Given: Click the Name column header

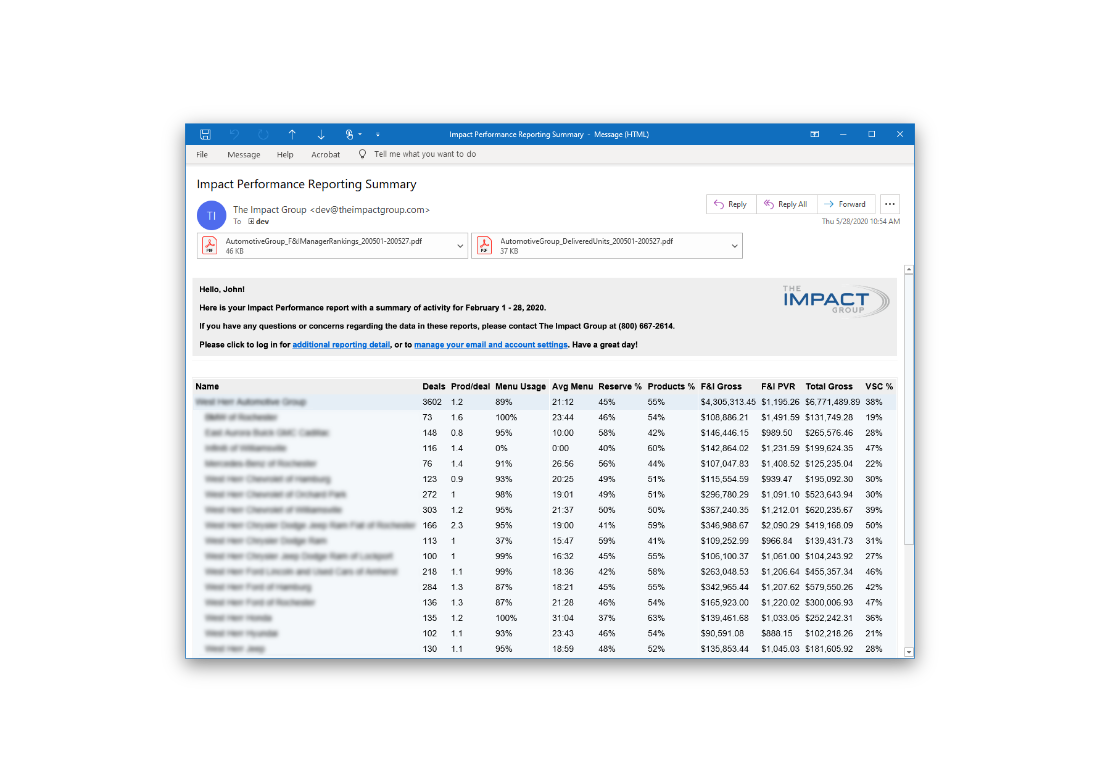Looking at the screenshot, I should (x=207, y=386).
